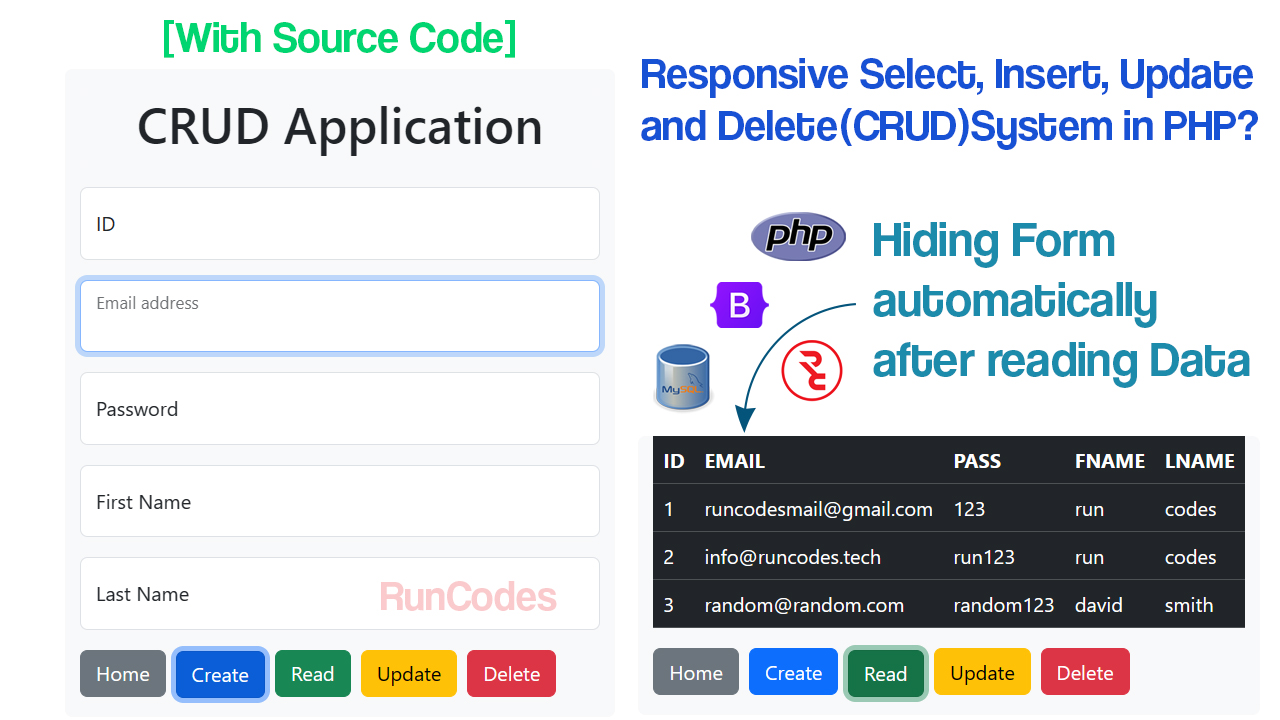Click the ID input field
This screenshot has width=1280, height=720.
click(339, 224)
